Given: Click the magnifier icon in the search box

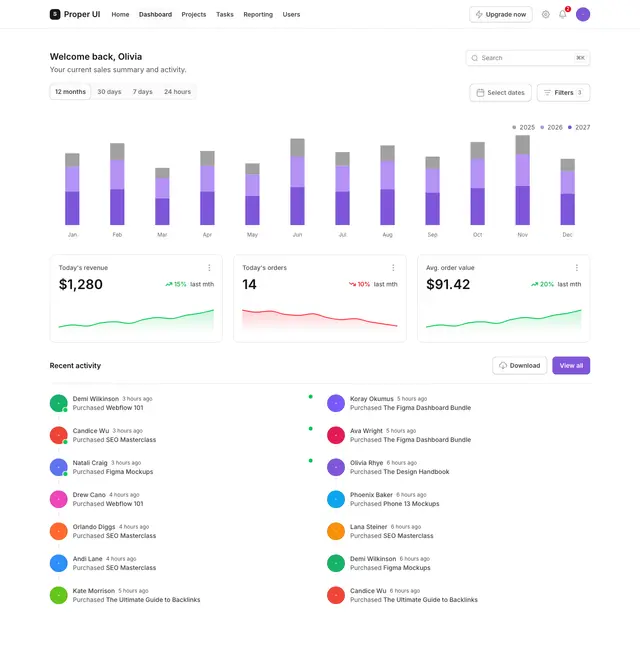Looking at the screenshot, I should pos(475,58).
